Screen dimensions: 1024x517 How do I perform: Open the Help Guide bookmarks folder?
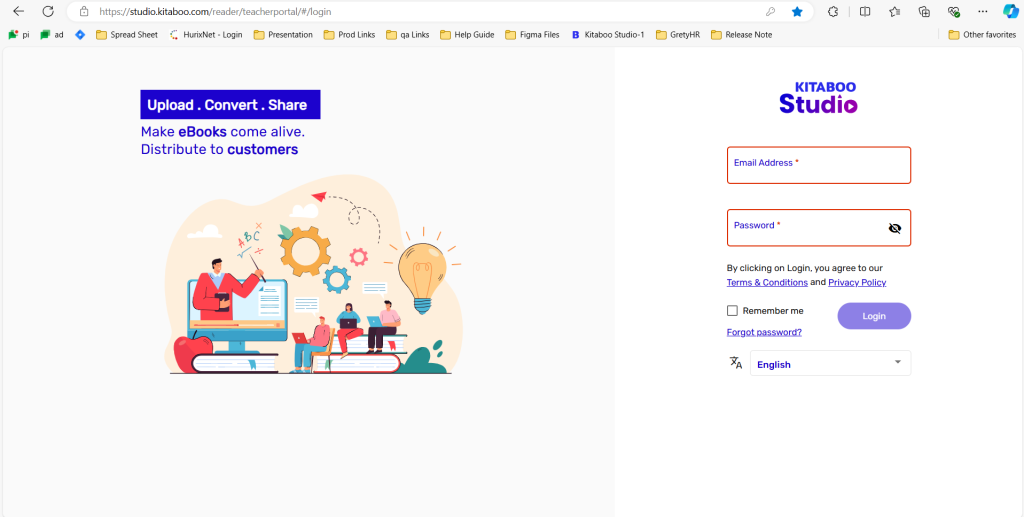coord(467,35)
